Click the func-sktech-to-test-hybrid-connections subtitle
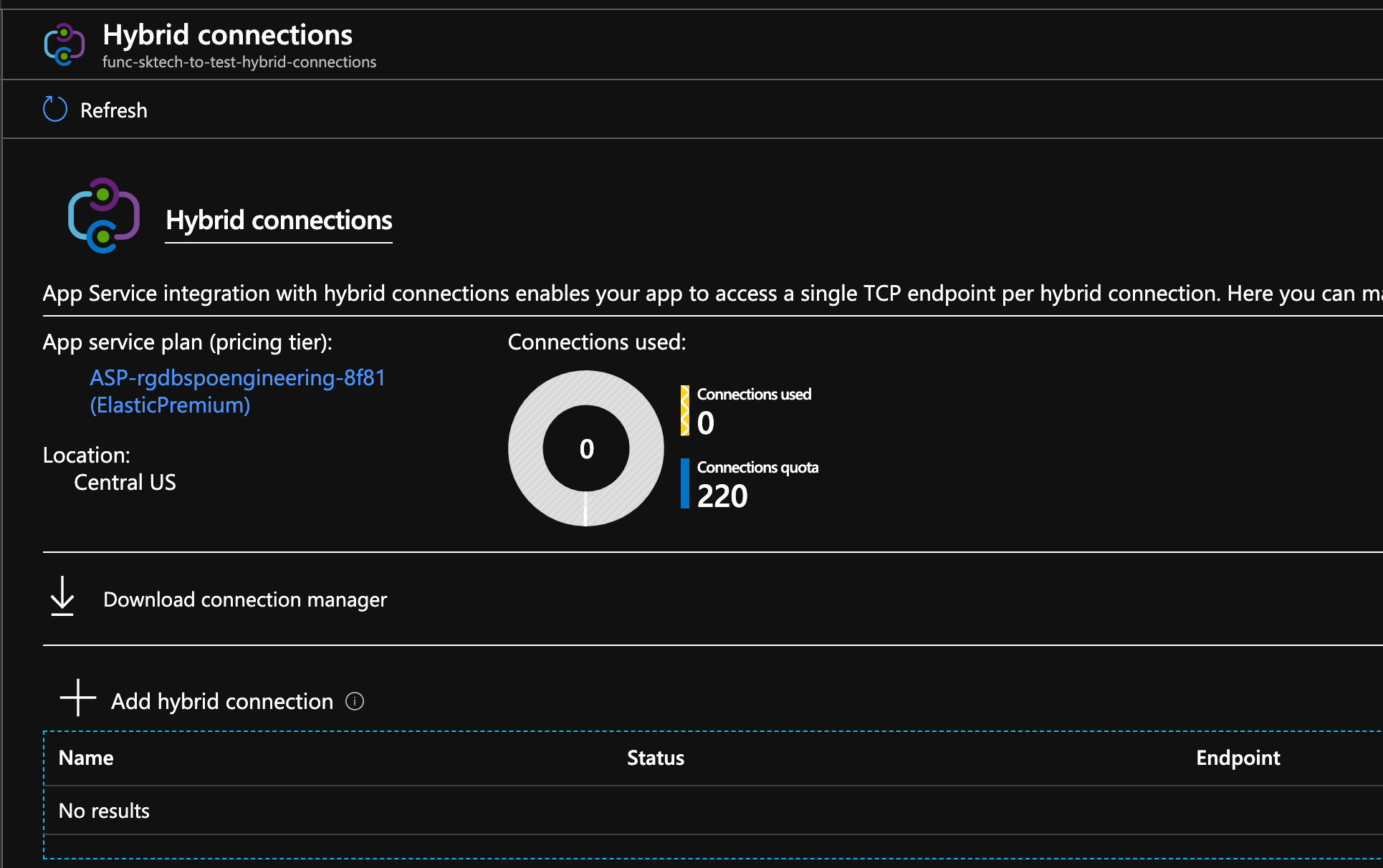Viewport: 1383px width, 868px height. 239,62
